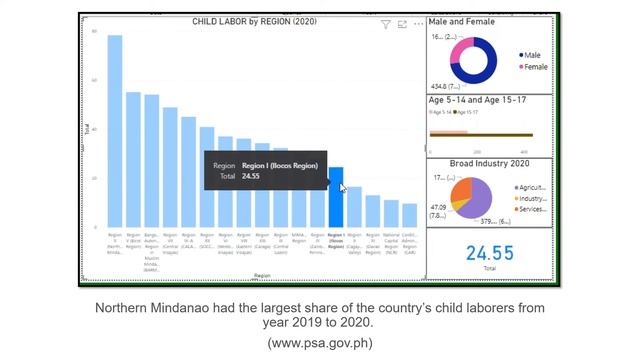Click the bold Region I axis label
The height and width of the screenshot is (360, 640).
click(x=336, y=241)
